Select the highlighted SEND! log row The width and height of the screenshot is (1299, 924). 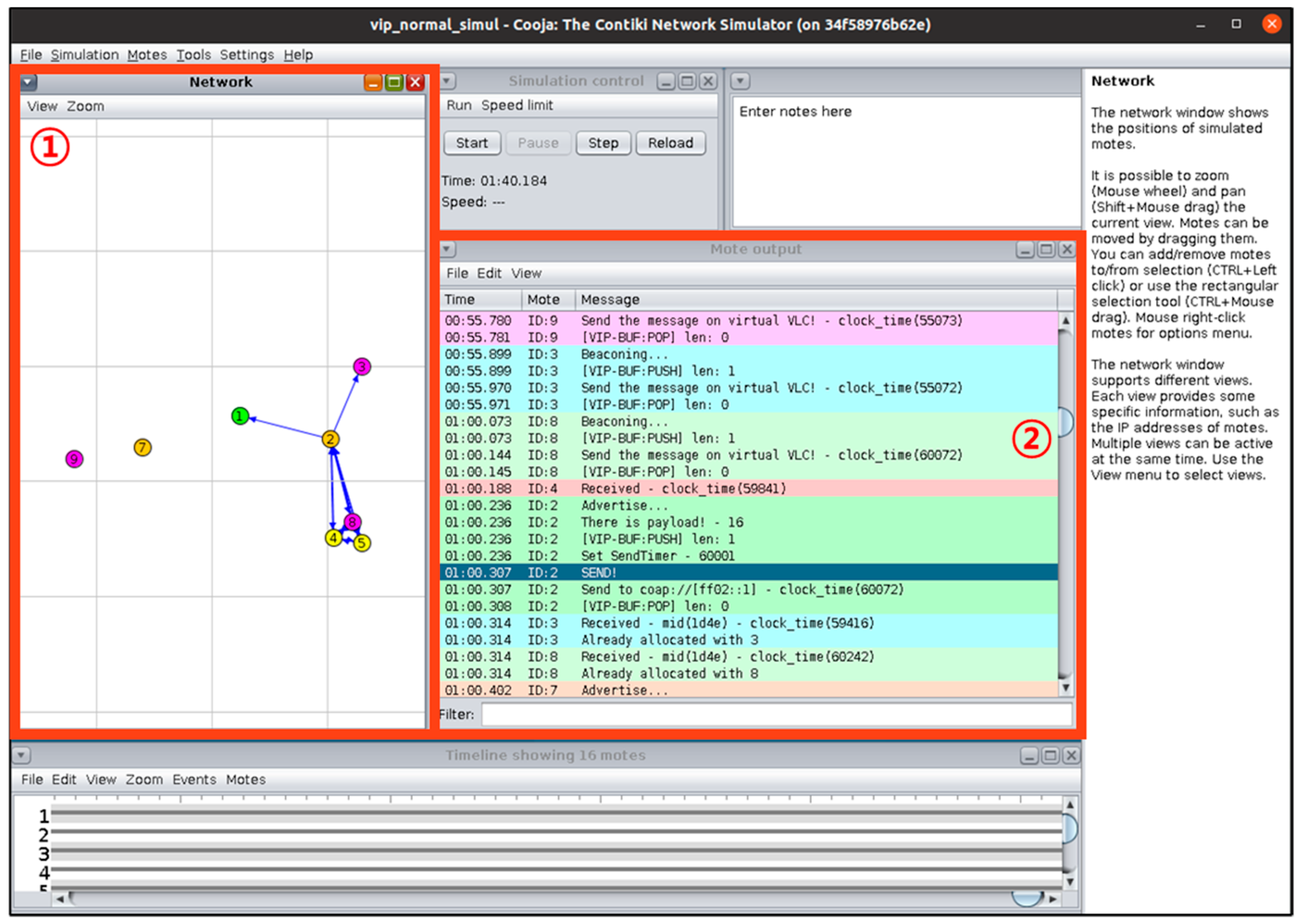749,573
